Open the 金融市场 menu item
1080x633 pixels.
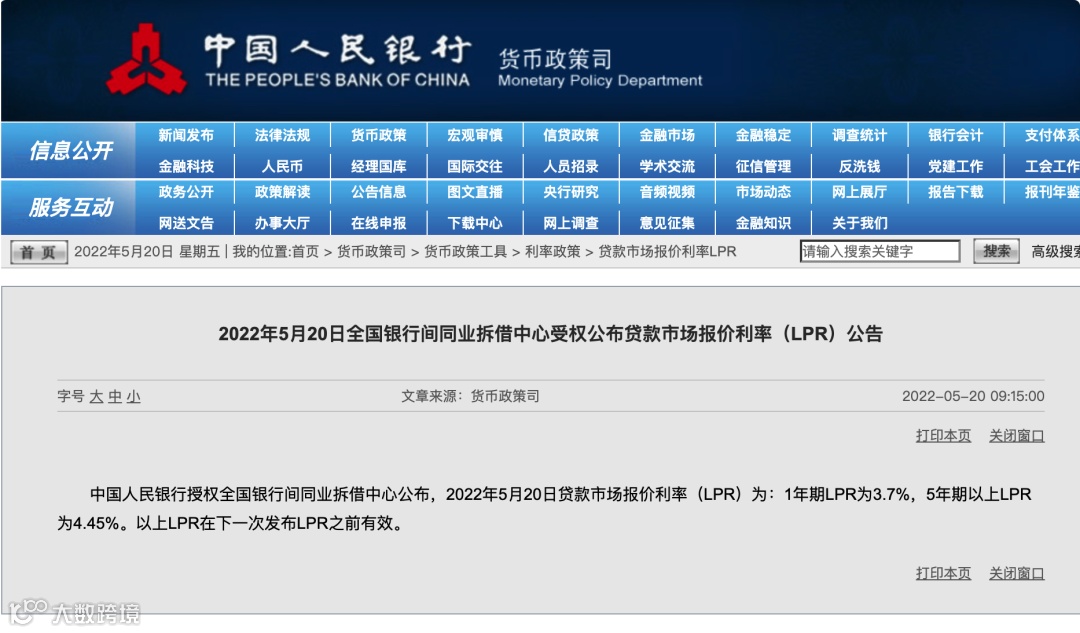[667, 136]
